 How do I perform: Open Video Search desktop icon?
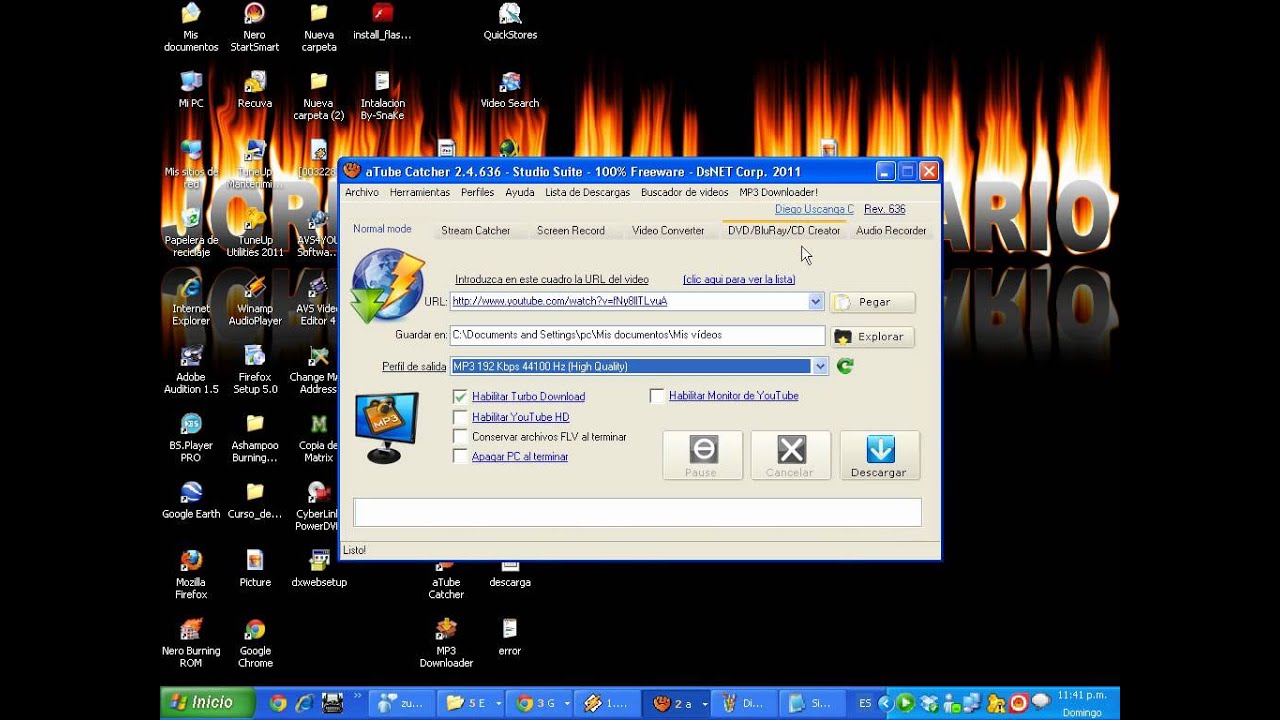tap(510, 90)
